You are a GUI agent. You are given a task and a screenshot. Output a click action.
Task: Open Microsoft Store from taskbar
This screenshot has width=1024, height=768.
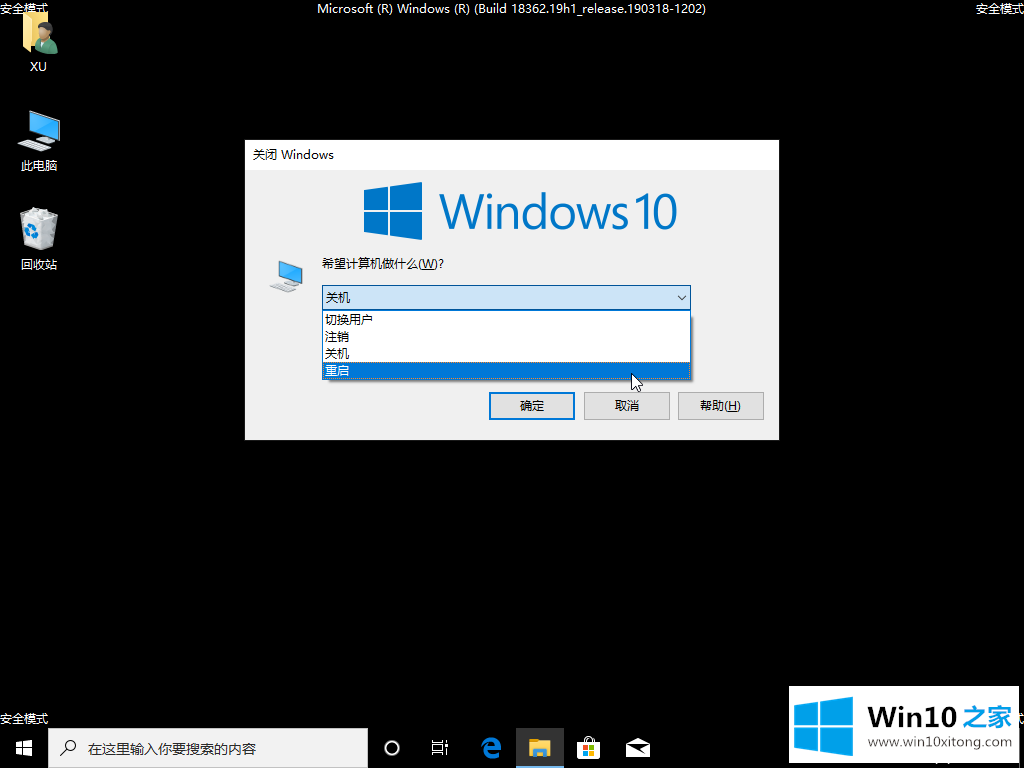[x=588, y=748]
